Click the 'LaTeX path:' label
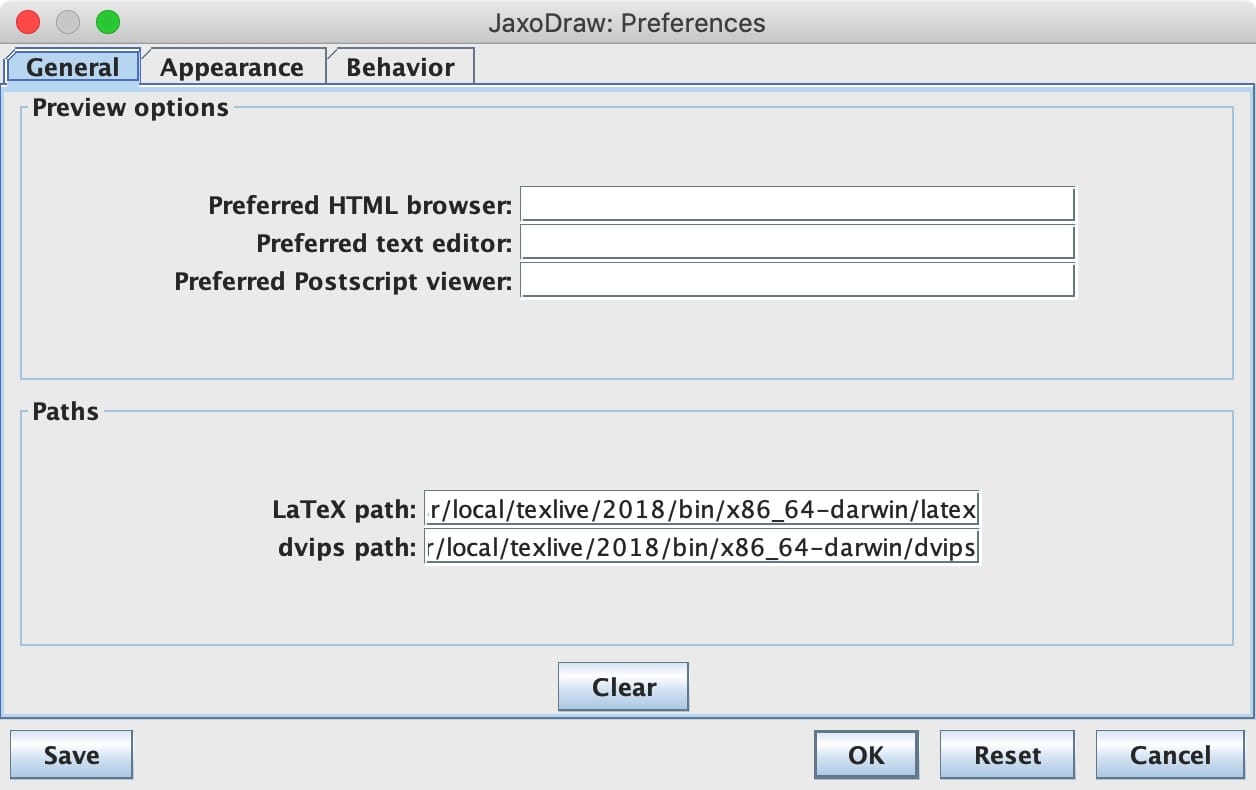The height and width of the screenshot is (790, 1256). (x=344, y=510)
